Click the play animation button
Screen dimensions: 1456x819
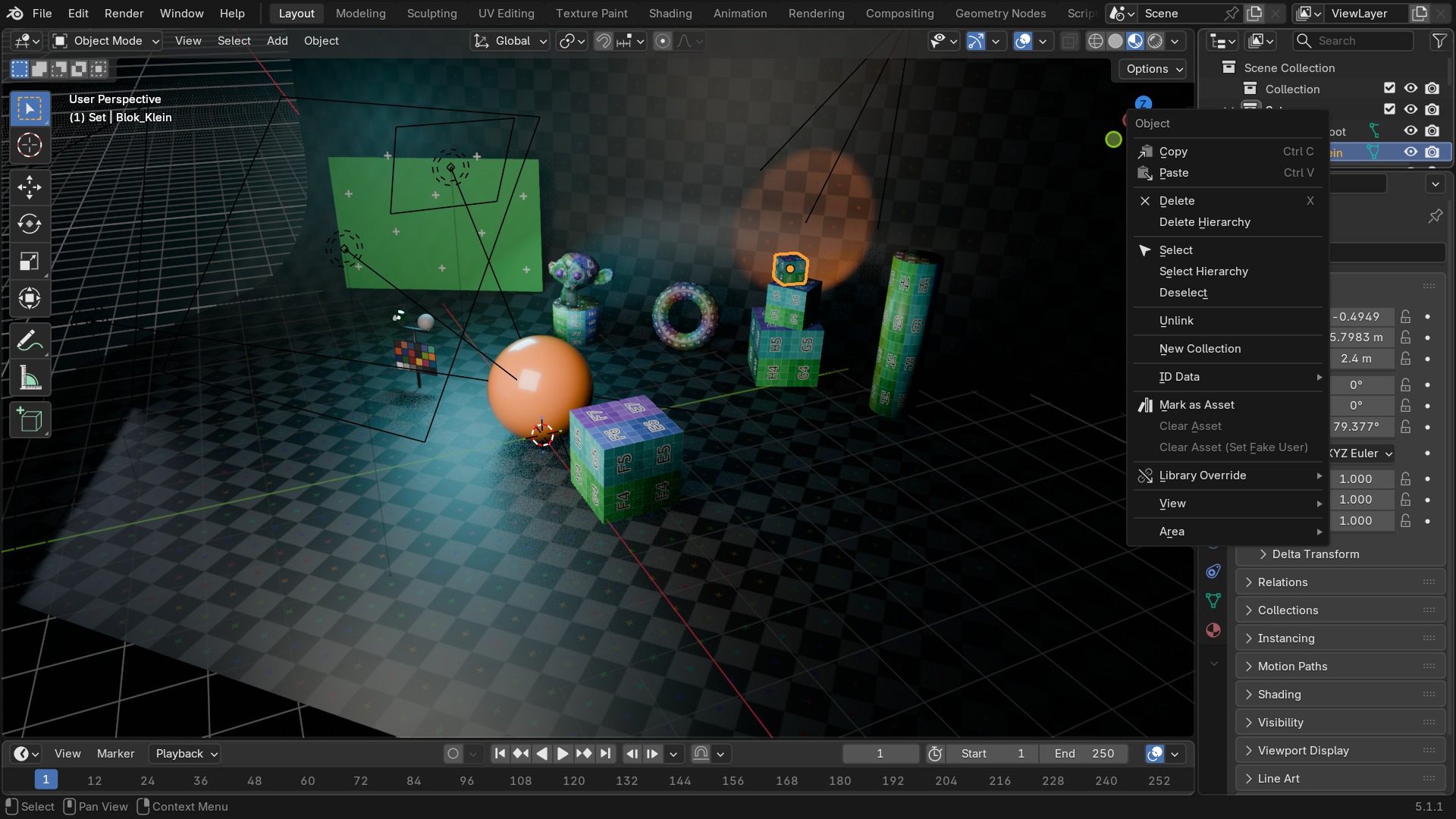(x=563, y=753)
